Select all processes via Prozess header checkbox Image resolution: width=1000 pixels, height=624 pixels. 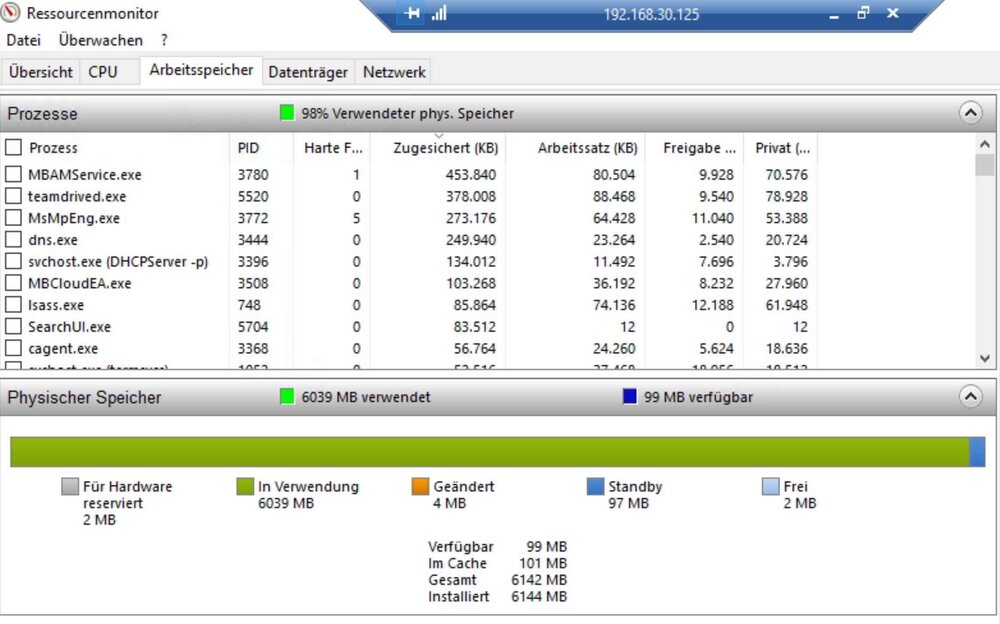point(13,148)
